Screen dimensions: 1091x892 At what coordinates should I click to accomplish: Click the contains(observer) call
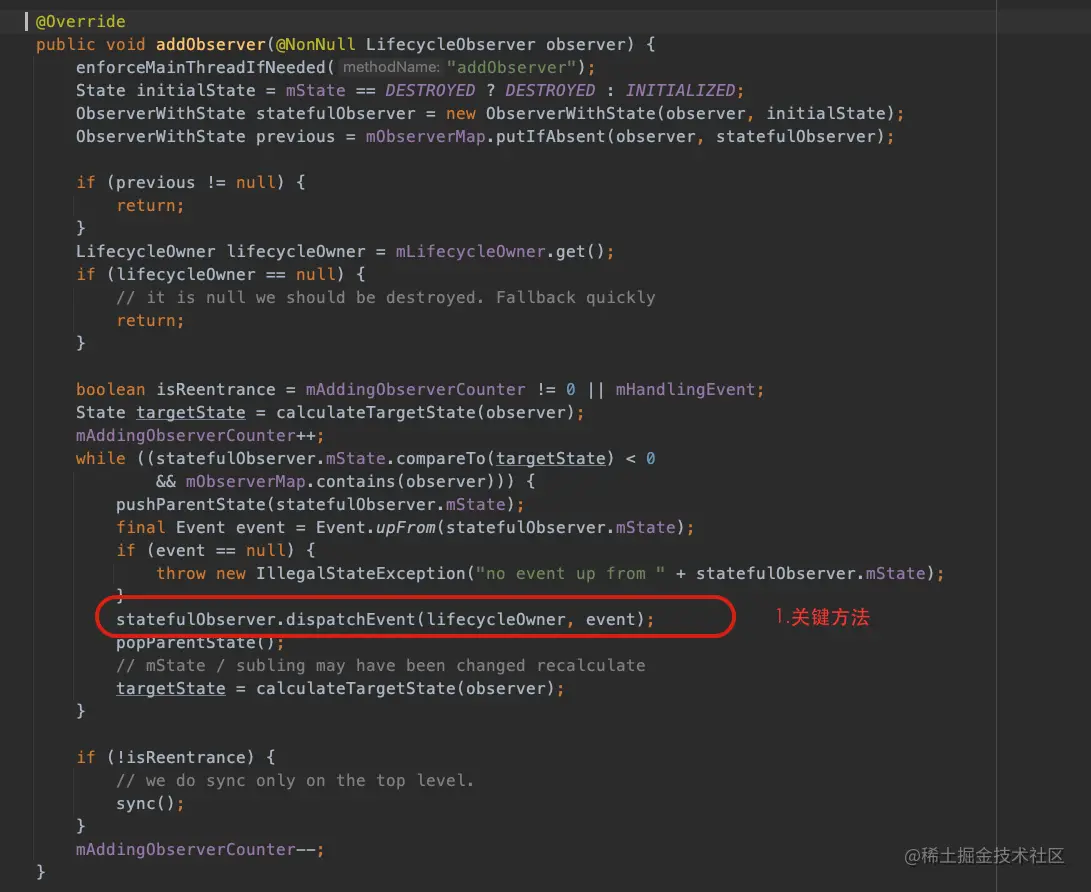coord(406,481)
